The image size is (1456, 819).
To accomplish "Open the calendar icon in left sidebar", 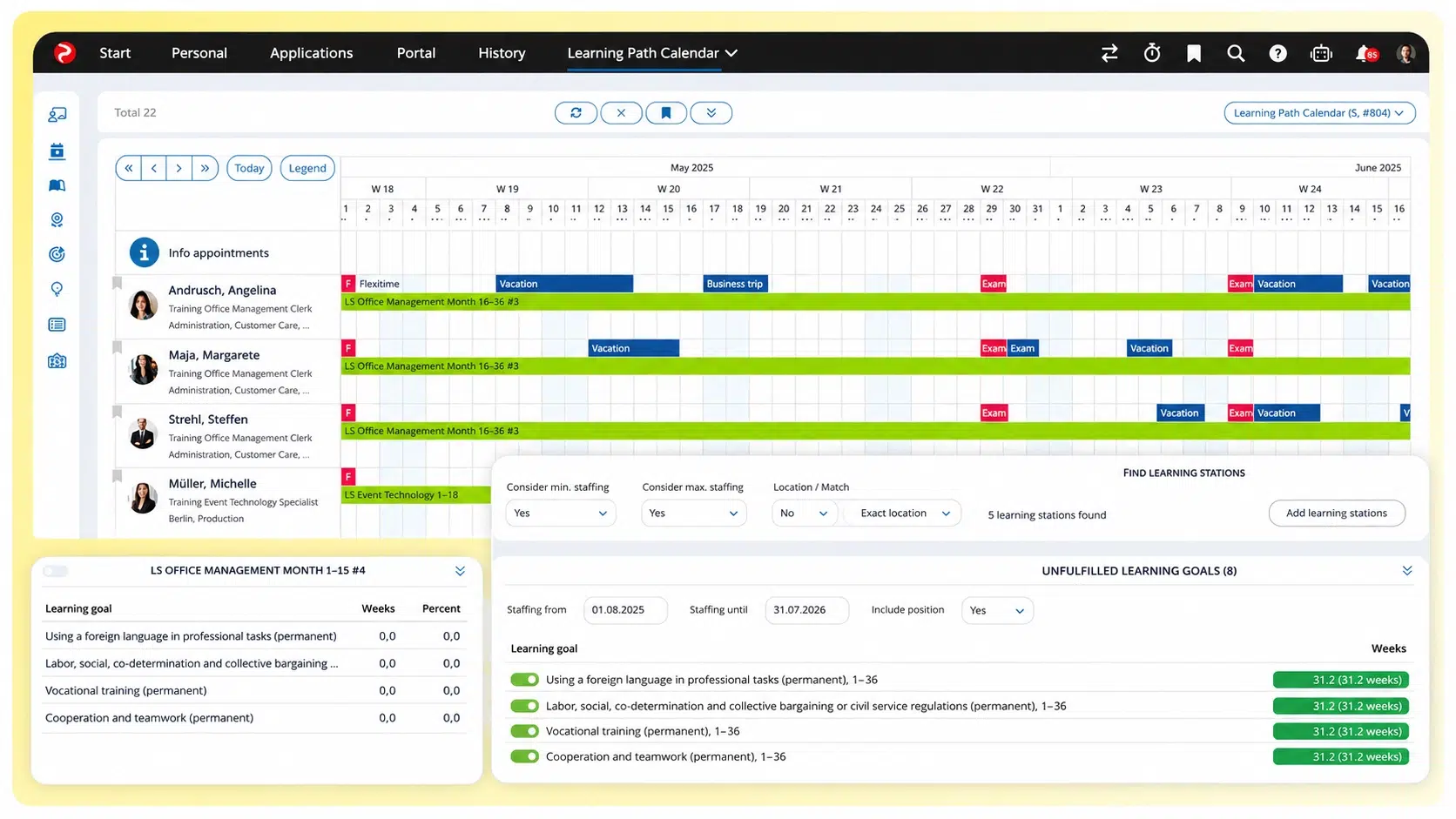I will 57,151.
